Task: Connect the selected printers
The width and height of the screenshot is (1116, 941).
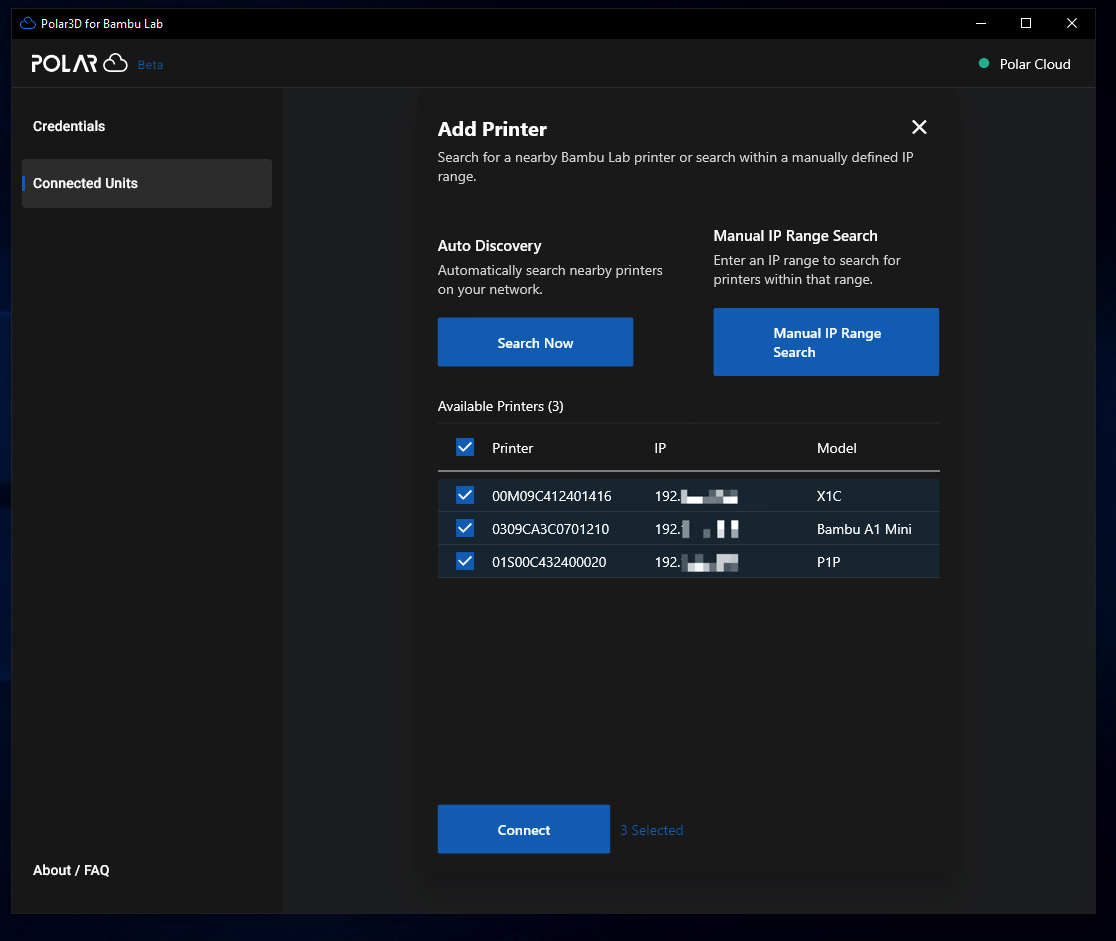Action: [524, 829]
